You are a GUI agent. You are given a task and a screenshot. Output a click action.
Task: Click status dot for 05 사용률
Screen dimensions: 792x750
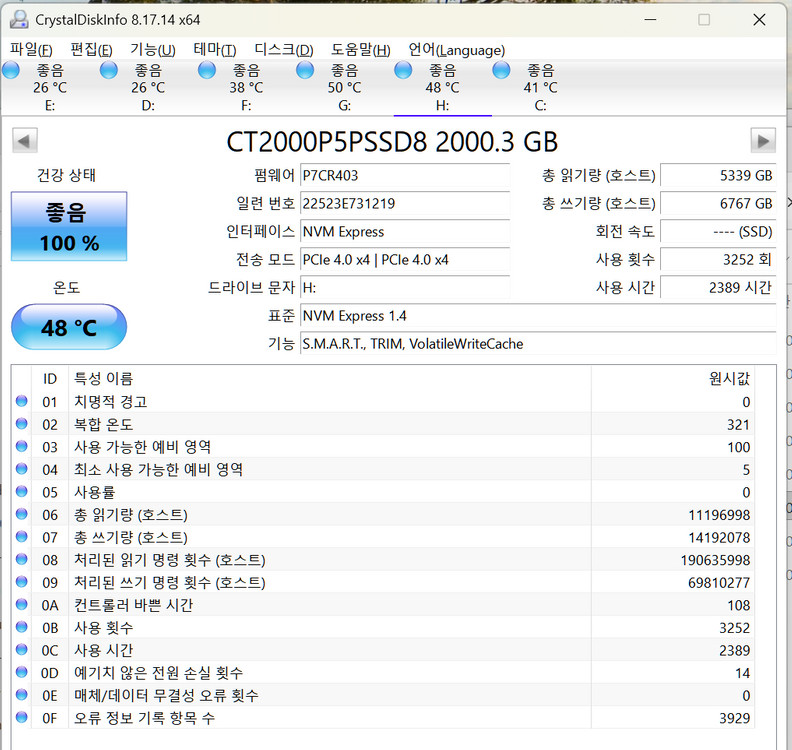pyautogui.click(x=21, y=491)
